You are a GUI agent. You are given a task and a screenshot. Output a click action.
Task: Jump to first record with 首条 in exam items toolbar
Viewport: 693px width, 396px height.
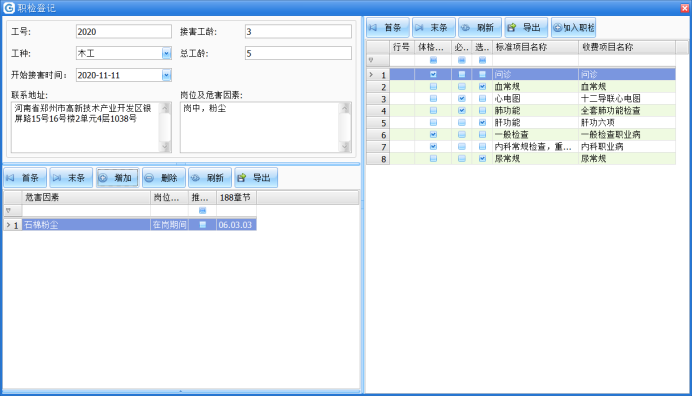(x=388, y=28)
